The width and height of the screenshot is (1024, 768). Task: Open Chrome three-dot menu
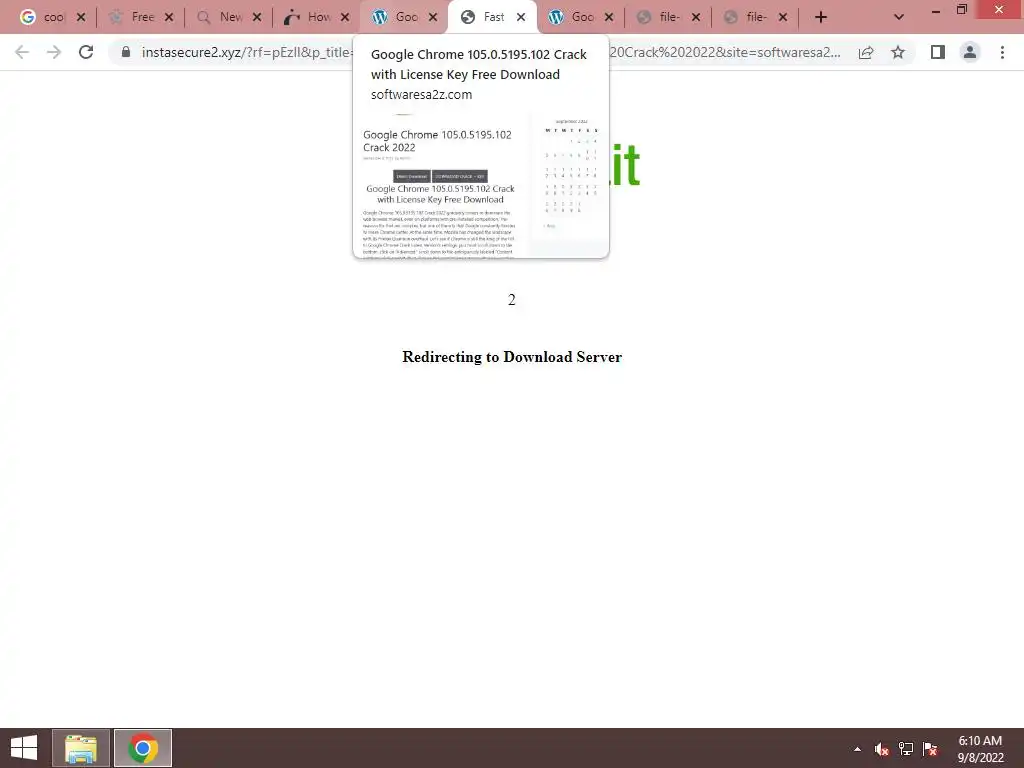tap(1002, 52)
